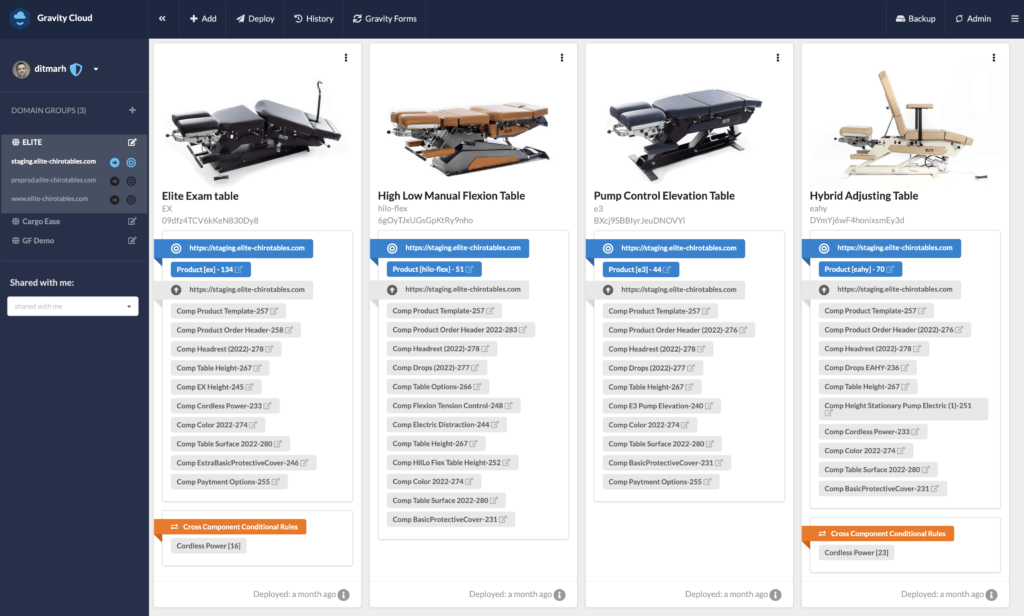Open the Gravity Forms menu
This screenshot has width=1024, height=616.
click(x=385, y=19)
